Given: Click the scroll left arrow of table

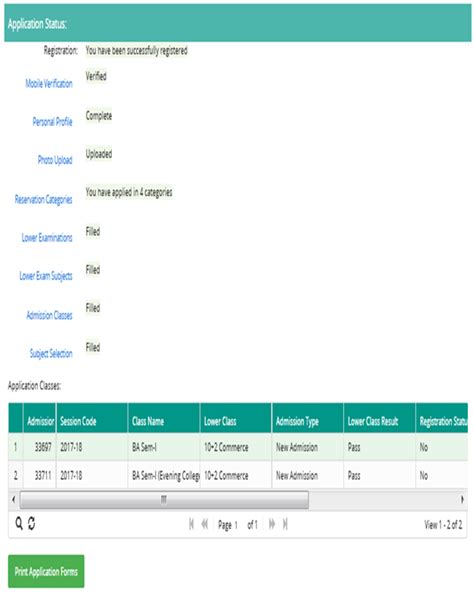Looking at the screenshot, I should (14, 500).
